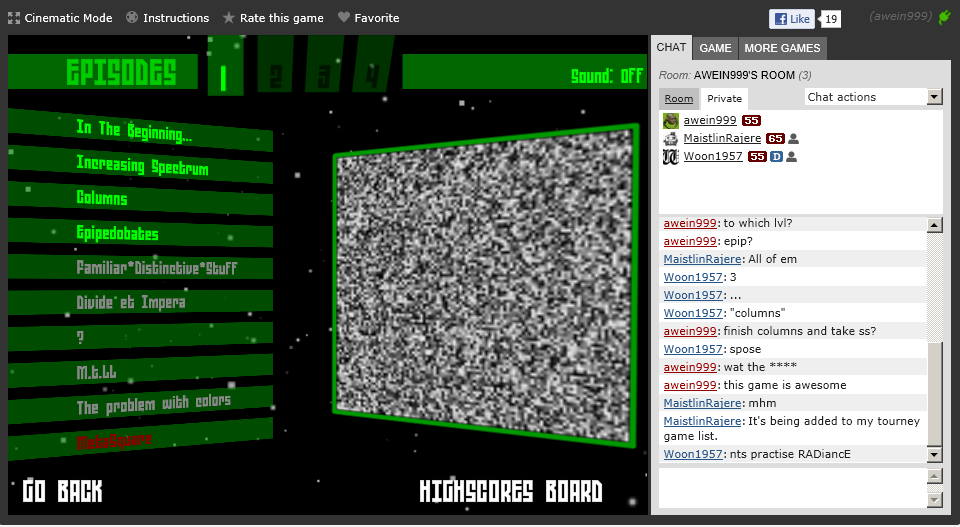The width and height of the screenshot is (960, 527).
Task: Click the friend icon next to MaistlinRajere
Action: point(793,139)
